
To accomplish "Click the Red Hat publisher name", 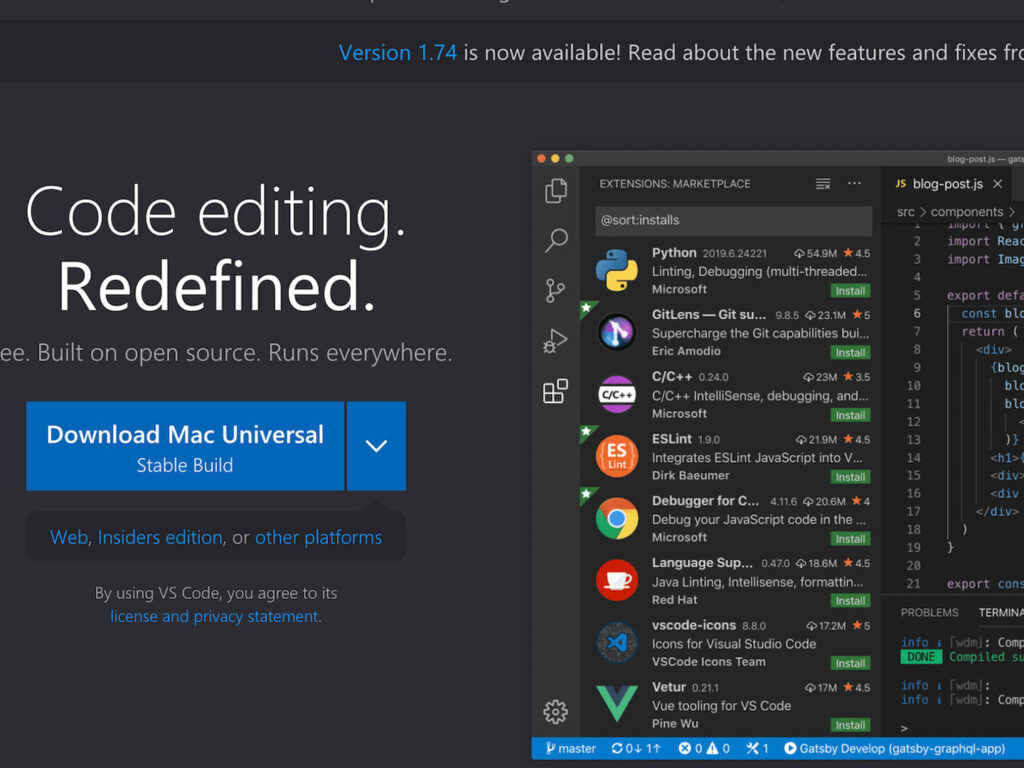I will tap(674, 600).
